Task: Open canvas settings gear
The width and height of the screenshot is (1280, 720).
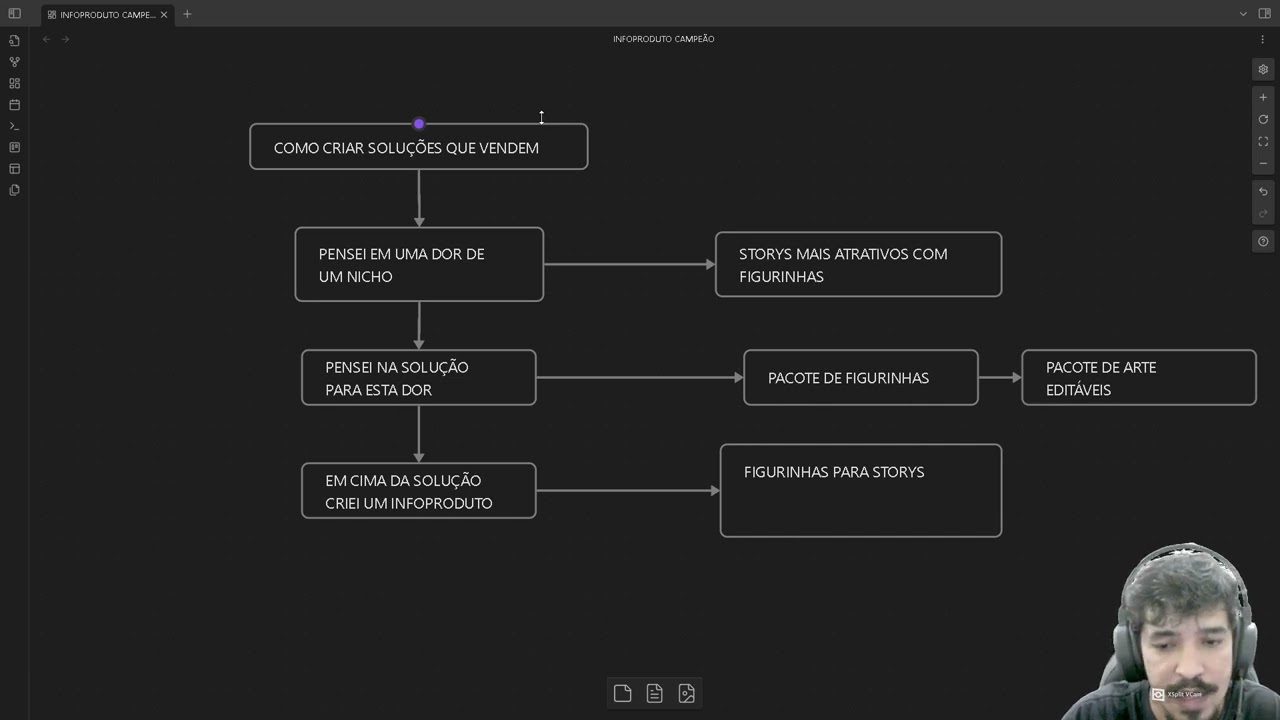Action: point(1263,69)
